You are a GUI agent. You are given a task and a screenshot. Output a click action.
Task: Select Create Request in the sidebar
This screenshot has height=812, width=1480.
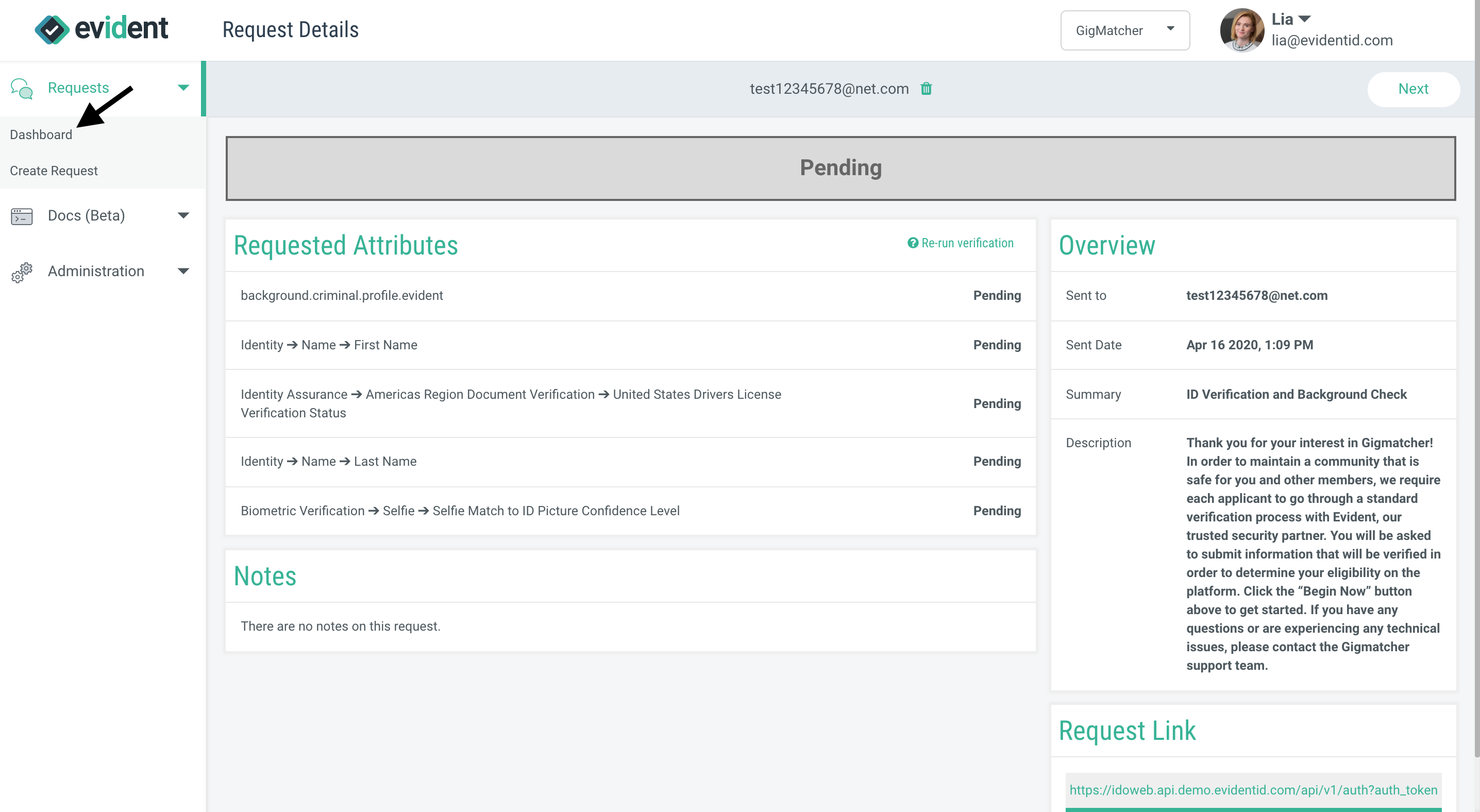(x=54, y=171)
